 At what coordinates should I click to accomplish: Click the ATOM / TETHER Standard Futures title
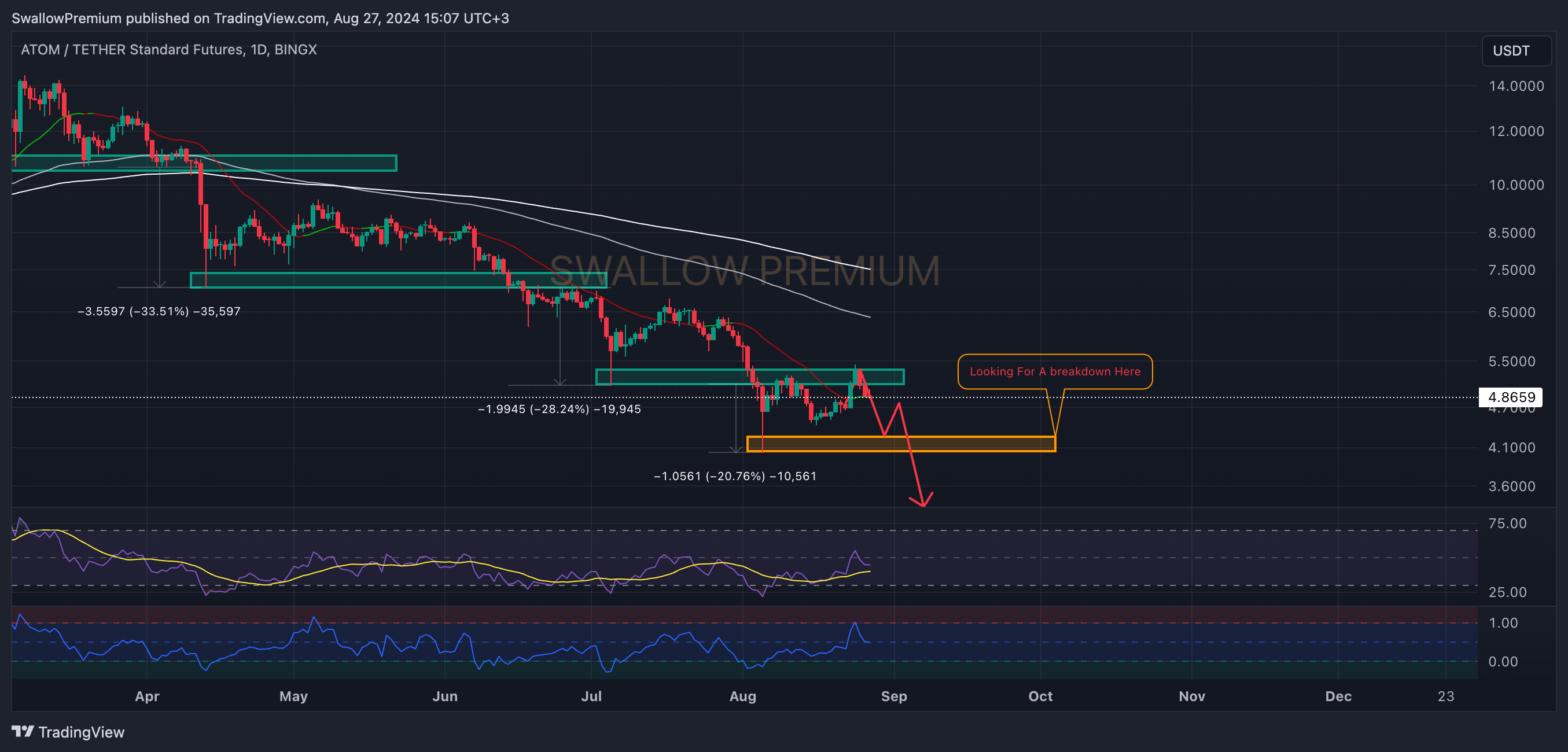coord(168,49)
